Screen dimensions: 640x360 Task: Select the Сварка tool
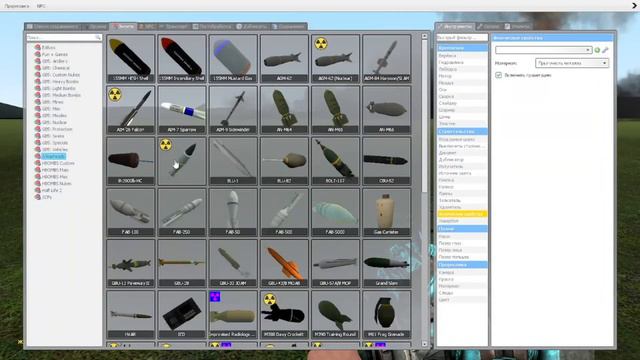(462, 96)
